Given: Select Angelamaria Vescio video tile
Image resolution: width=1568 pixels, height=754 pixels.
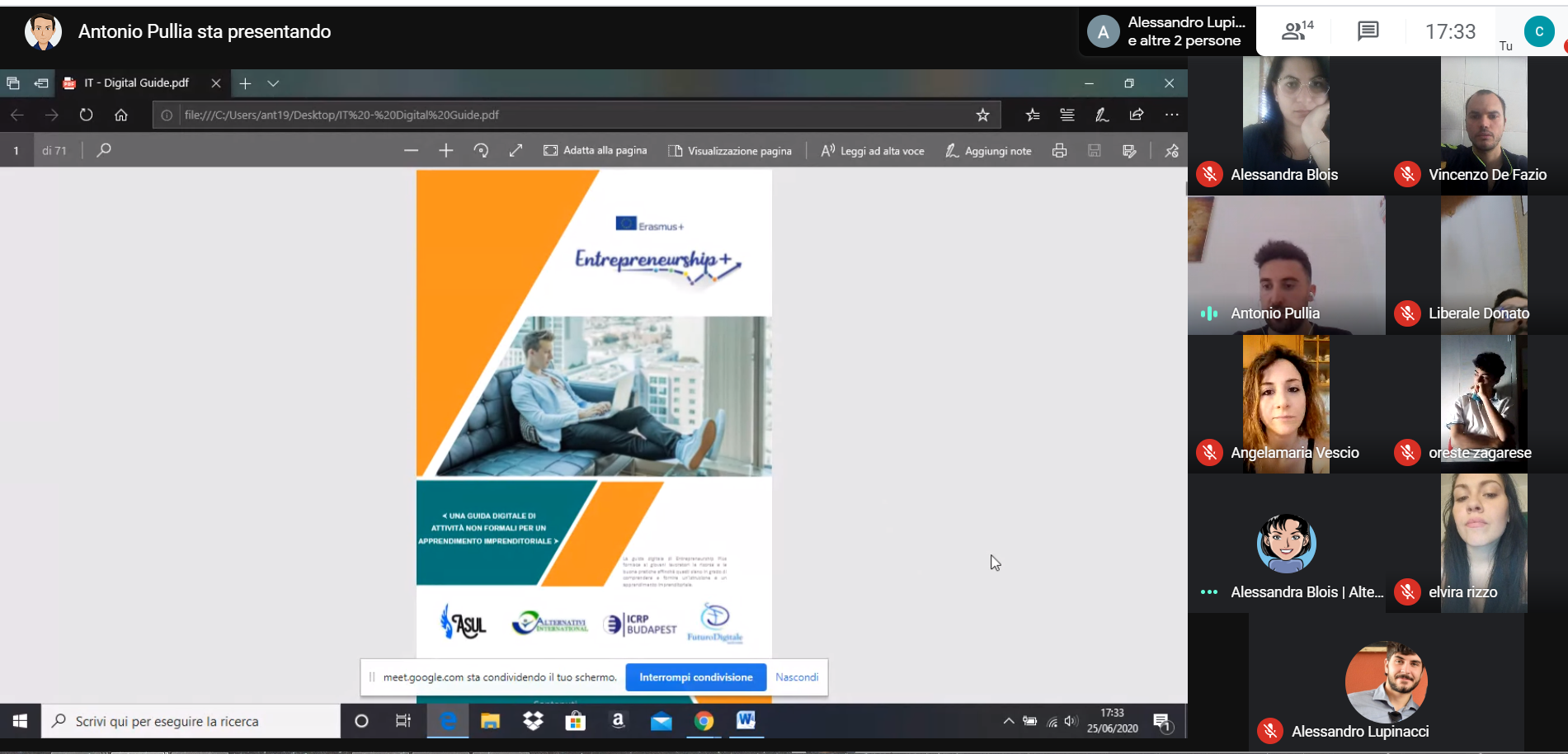Looking at the screenshot, I should pos(1286,404).
